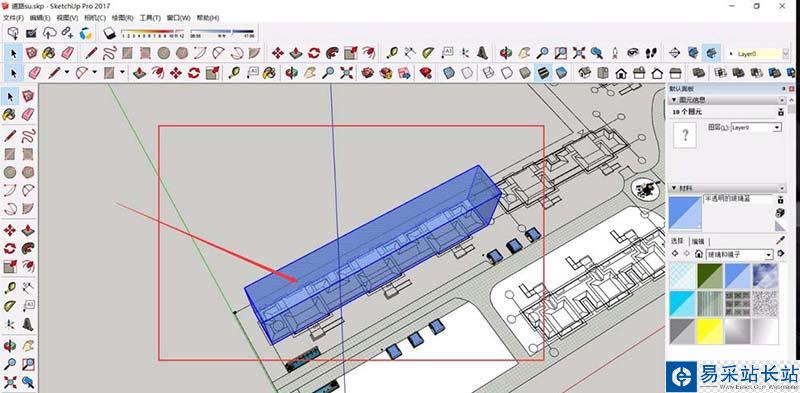Select the Move tool in top toolbar
Screen dimensions: 800x393
point(278,53)
